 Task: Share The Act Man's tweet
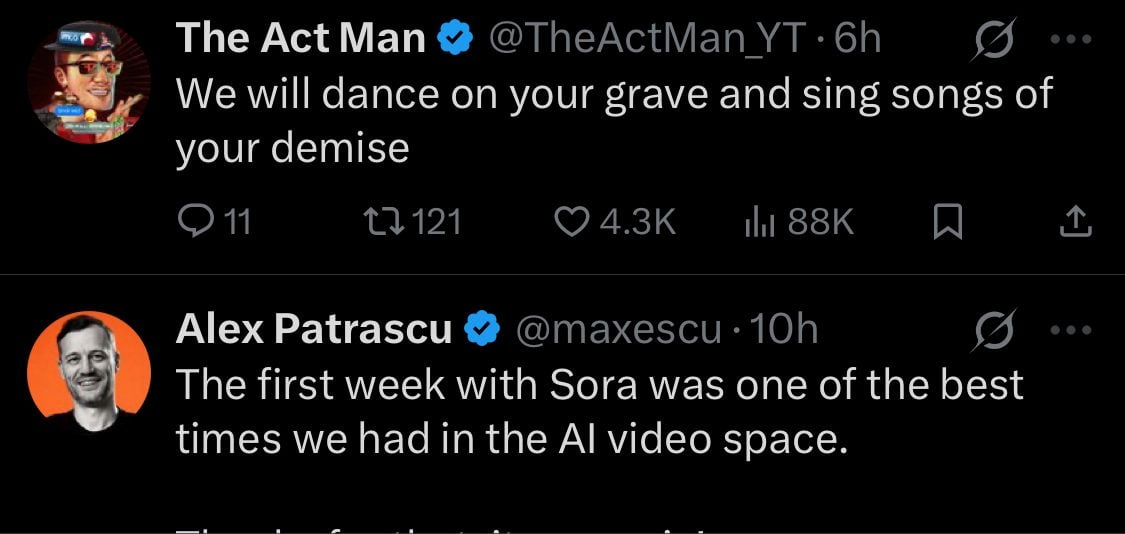coord(1074,221)
